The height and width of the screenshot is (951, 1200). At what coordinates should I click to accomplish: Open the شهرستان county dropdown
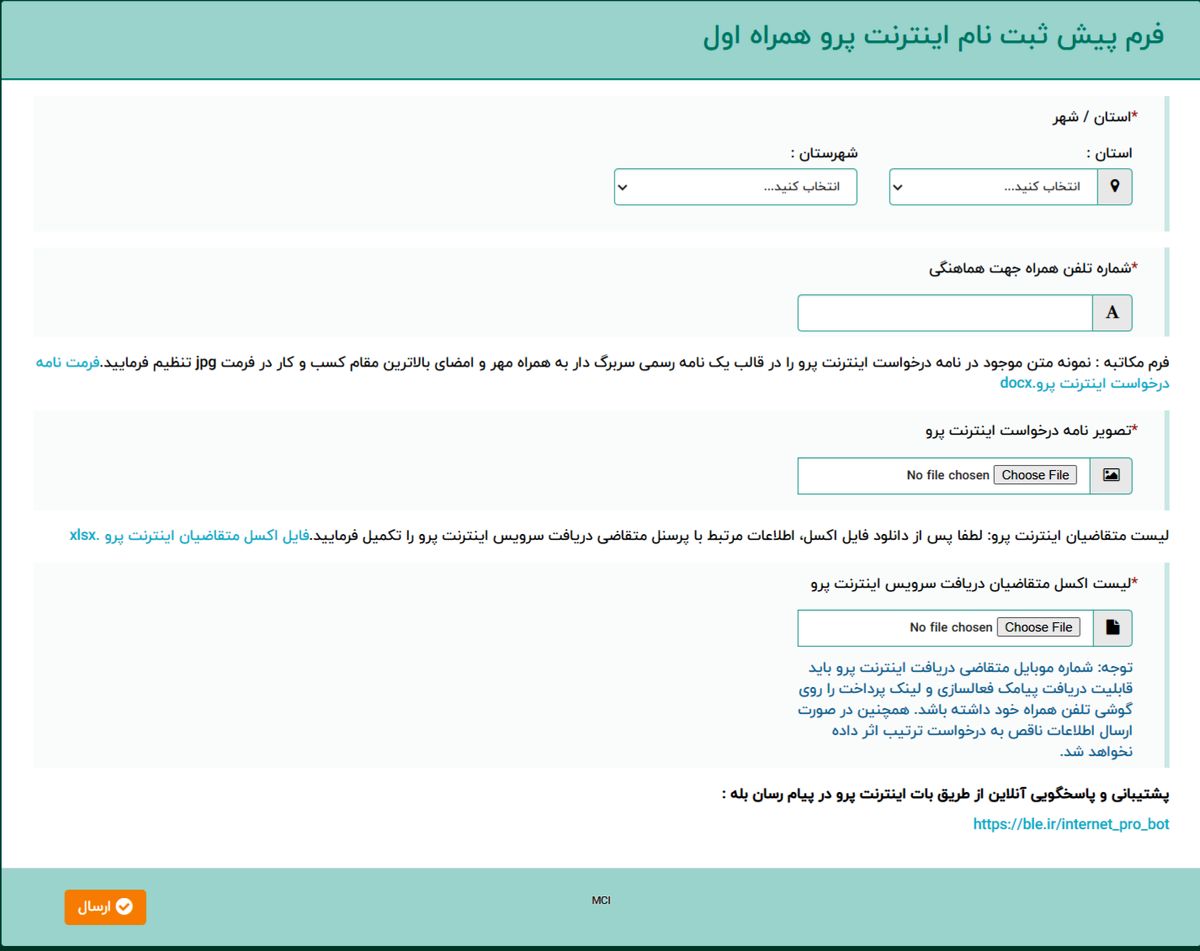[735, 187]
